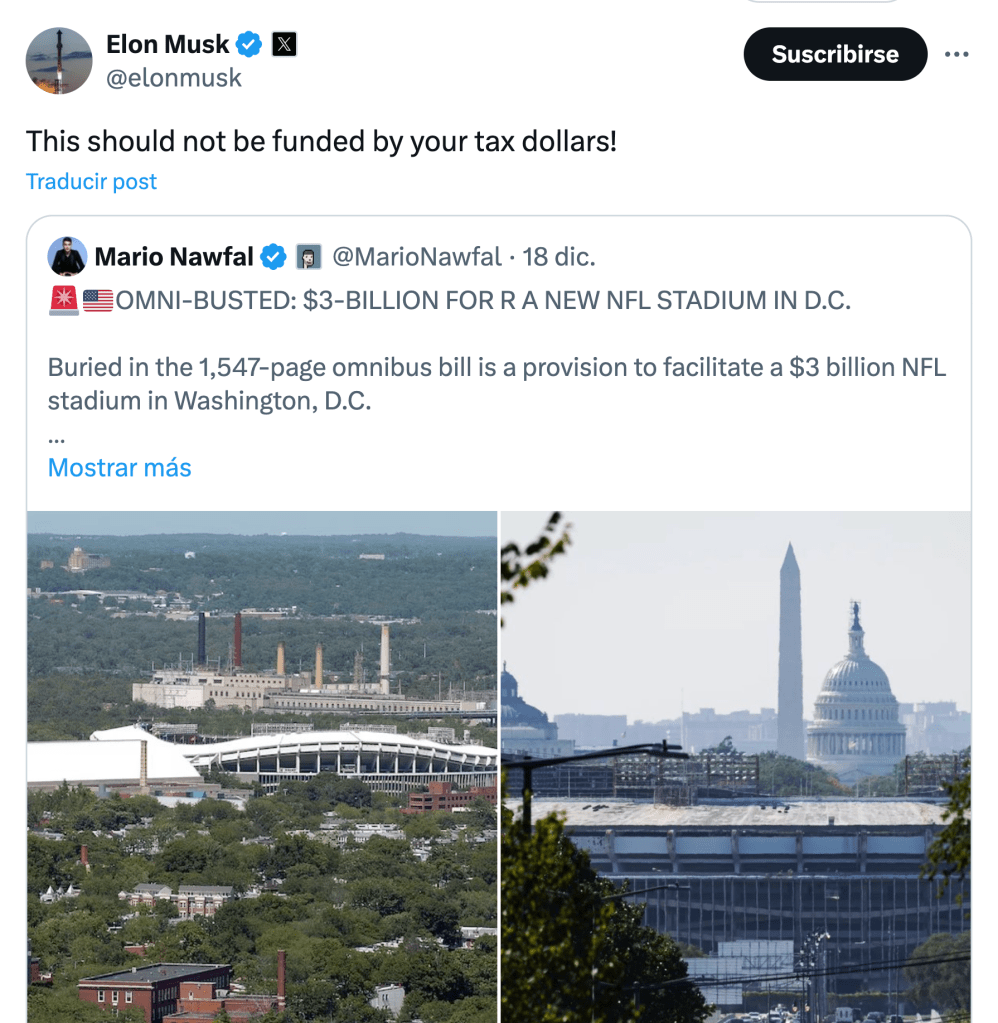Image resolution: width=998 pixels, height=1023 pixels.
Task: Open the @MarioNawfal handle link
Action: 416,257
